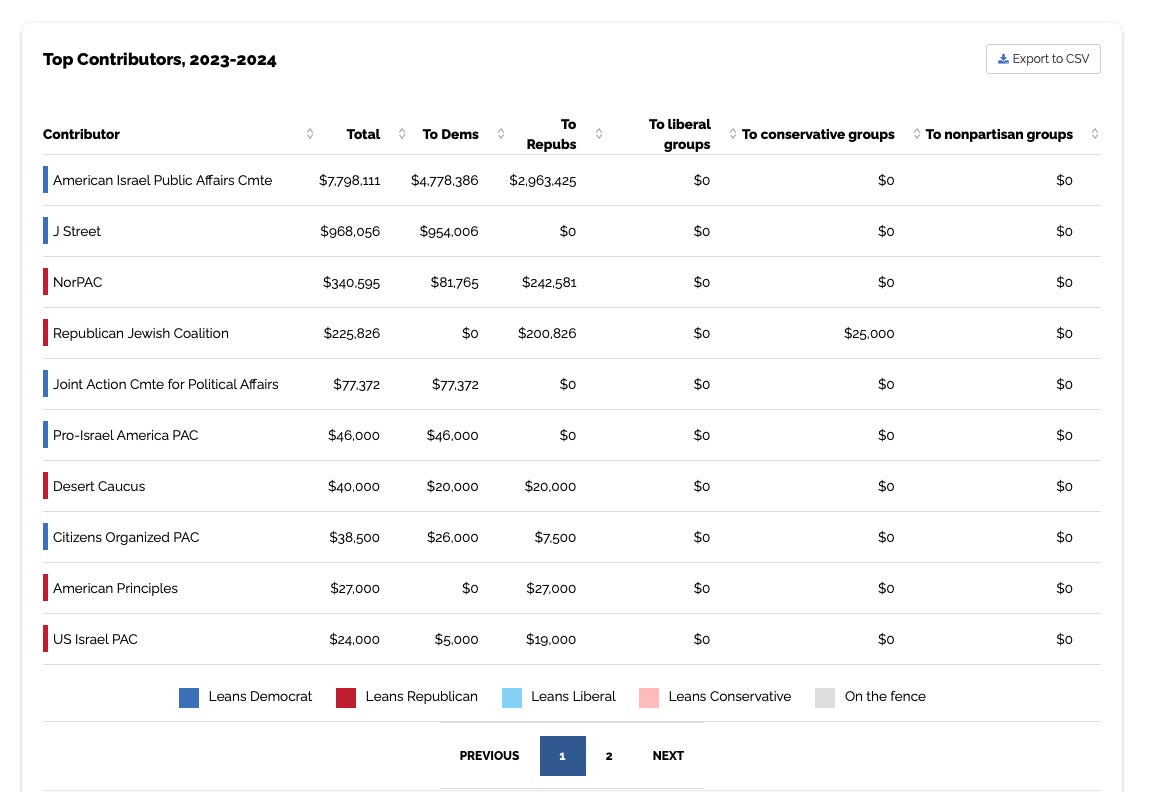Click the Contributor column header
The height and width of the screenshot is (792, 1151).
pyautogui.click(x=81, y=134)
